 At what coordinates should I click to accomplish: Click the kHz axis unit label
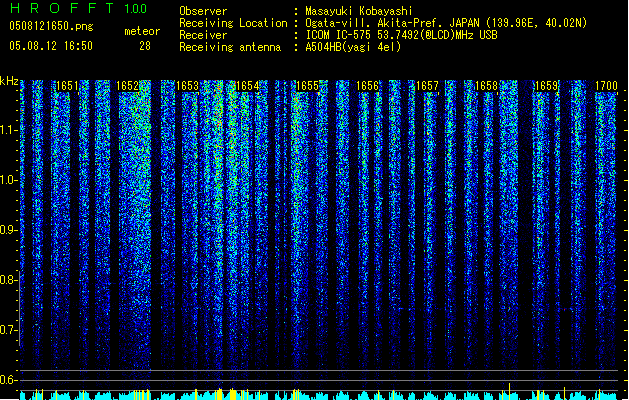point(9,81)
